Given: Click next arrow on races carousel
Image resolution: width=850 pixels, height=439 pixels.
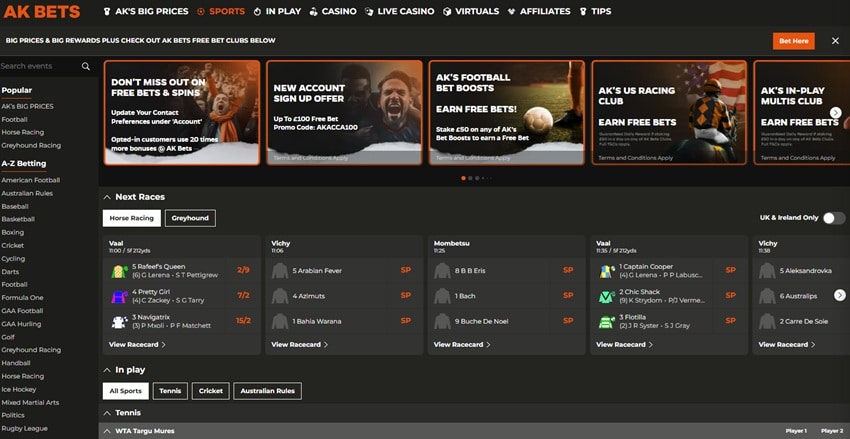Looking at the screenshot, I should 840,295.
